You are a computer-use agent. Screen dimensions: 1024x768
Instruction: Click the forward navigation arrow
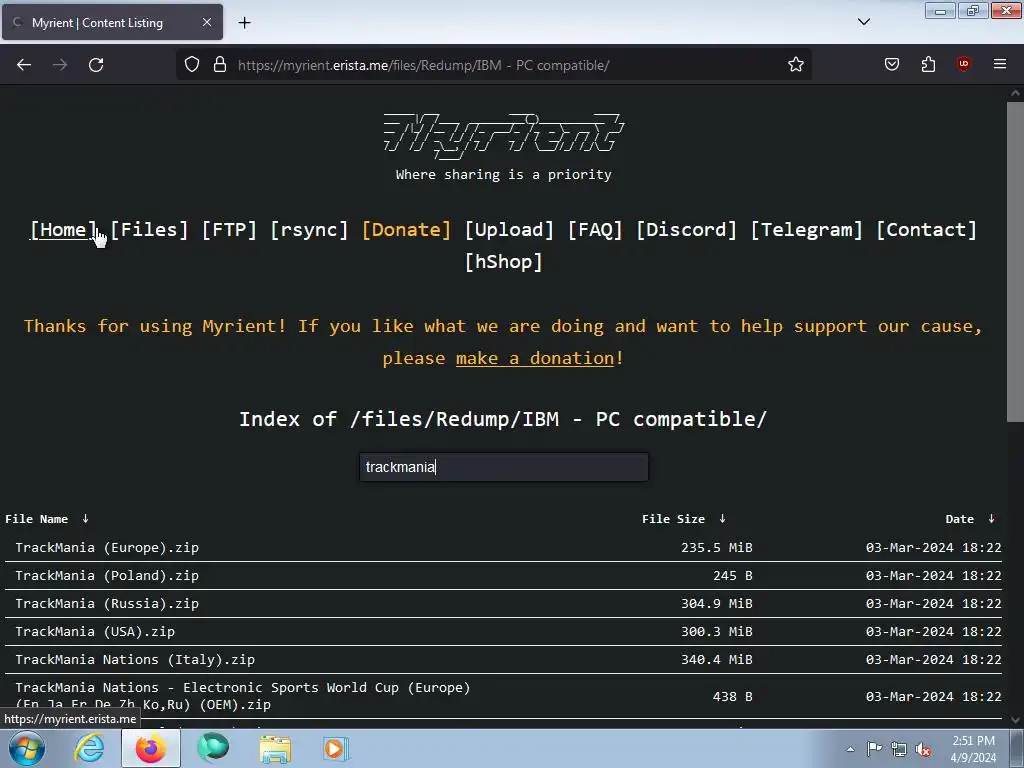pyautogui.click(x=60, y=65)
